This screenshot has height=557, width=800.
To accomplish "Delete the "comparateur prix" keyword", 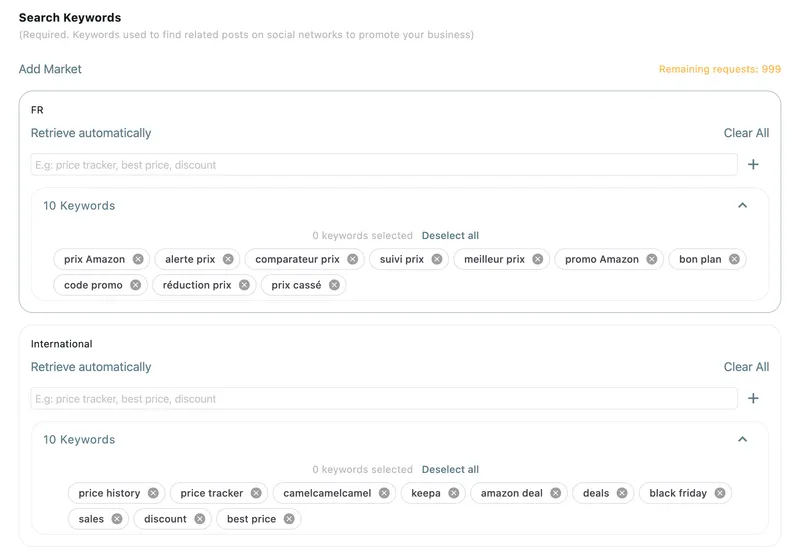I will coord(353,259).
